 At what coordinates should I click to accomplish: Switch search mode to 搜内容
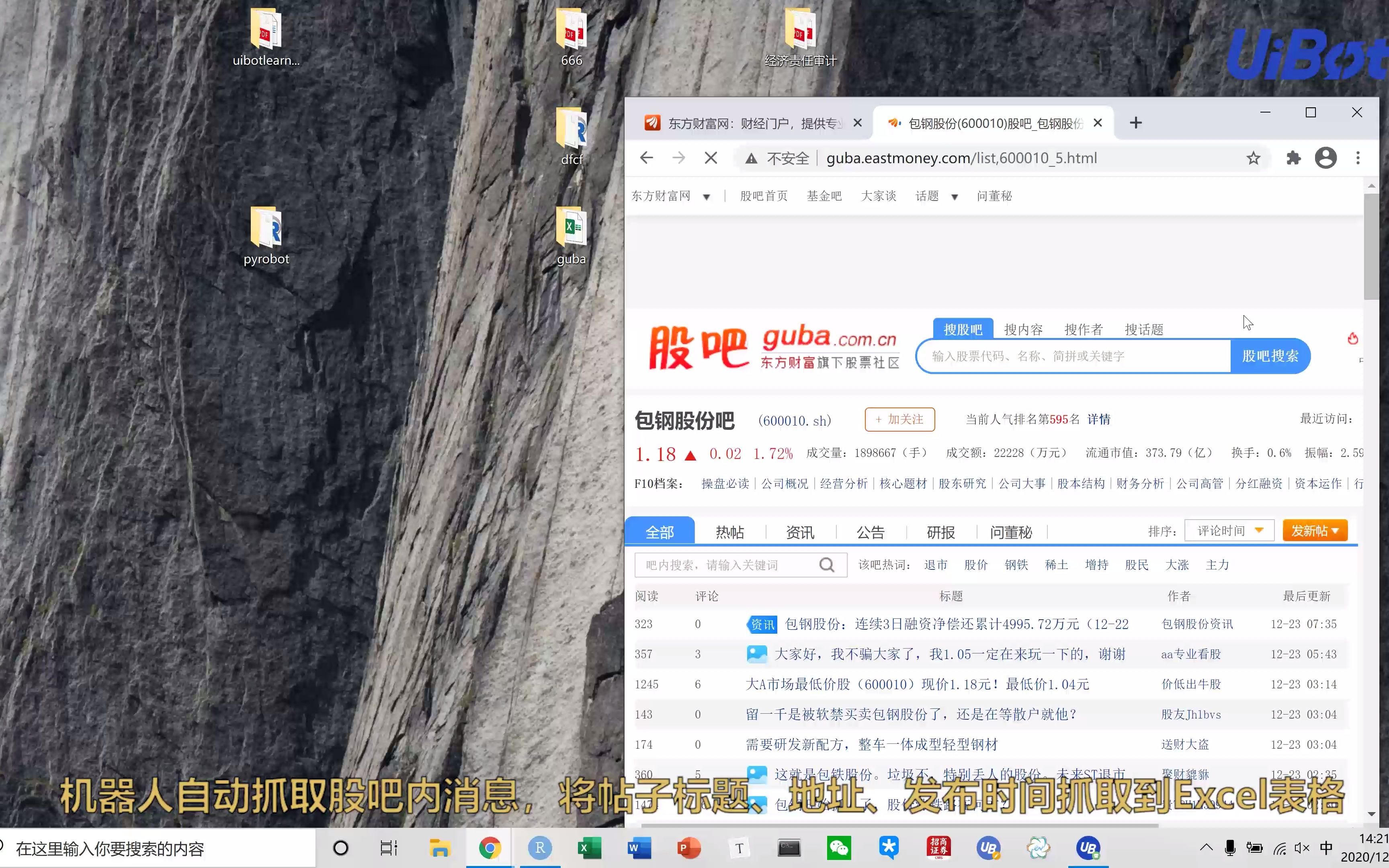click(x=1023, y=330)
